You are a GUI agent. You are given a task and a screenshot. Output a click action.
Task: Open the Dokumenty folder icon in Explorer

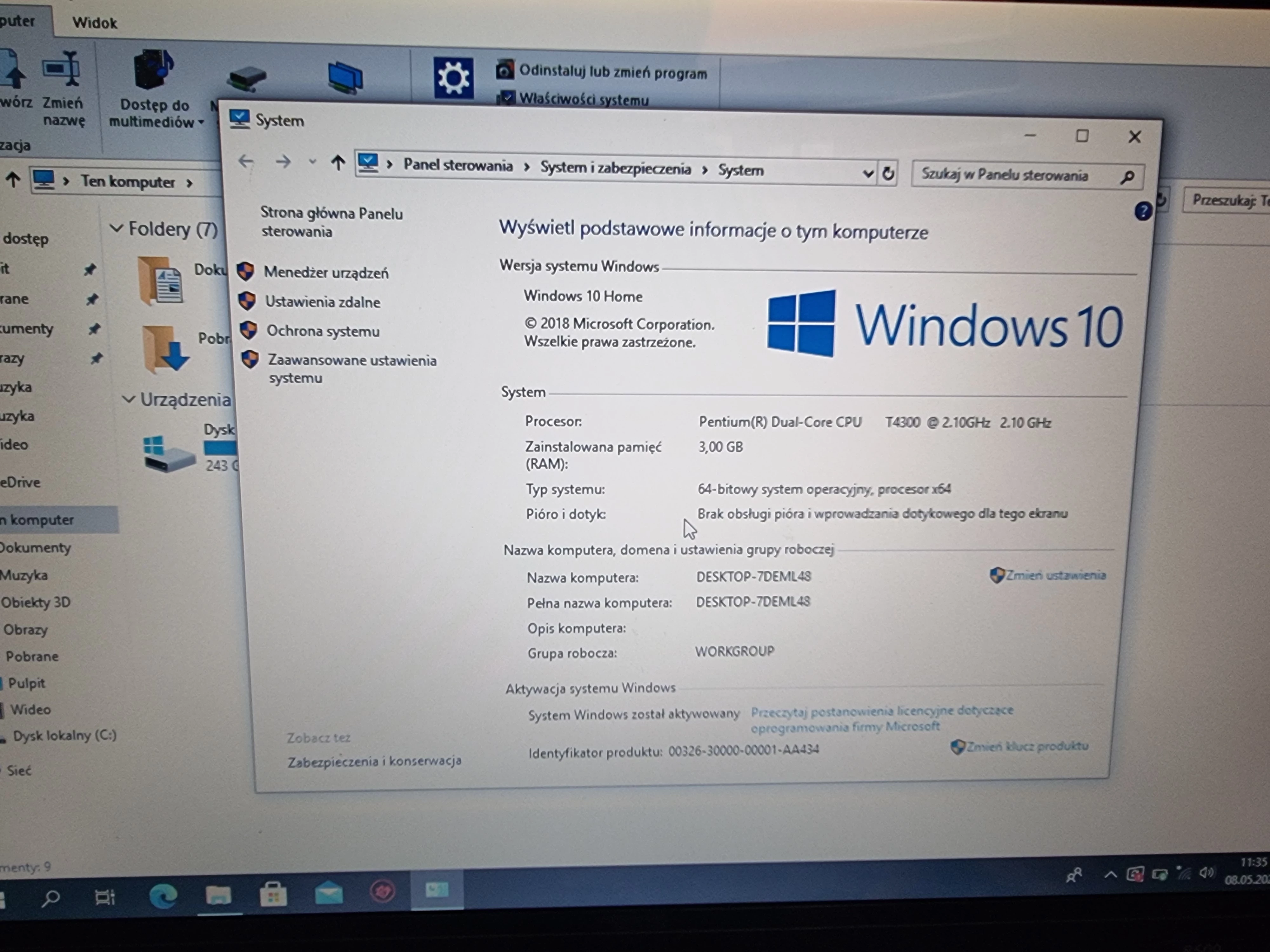(x=160, y=281)
